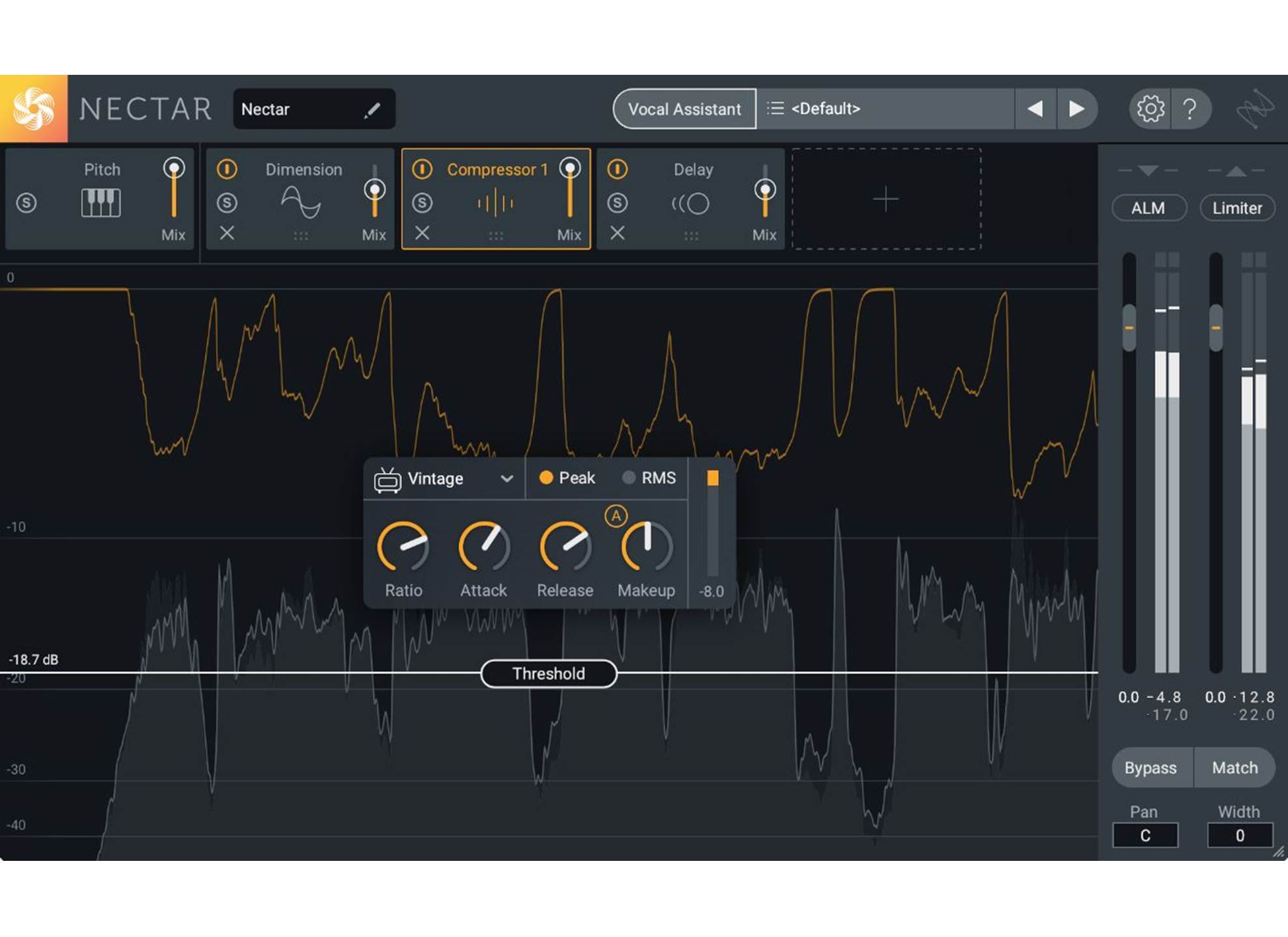
Task: Toggle Dimension module power button
Action: click(227, 169)
